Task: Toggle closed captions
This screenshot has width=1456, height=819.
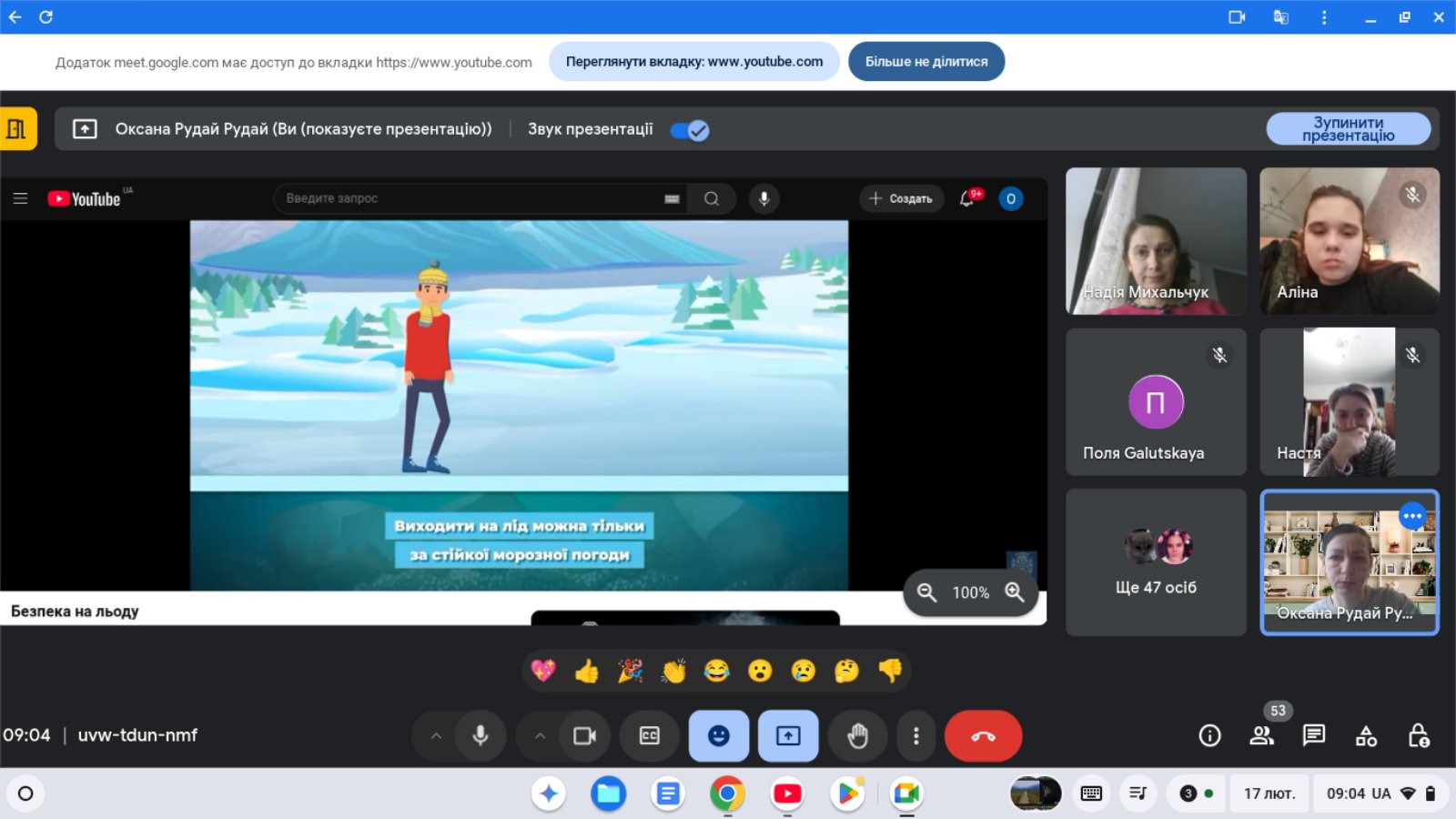Action: click(x=650, y=736)
